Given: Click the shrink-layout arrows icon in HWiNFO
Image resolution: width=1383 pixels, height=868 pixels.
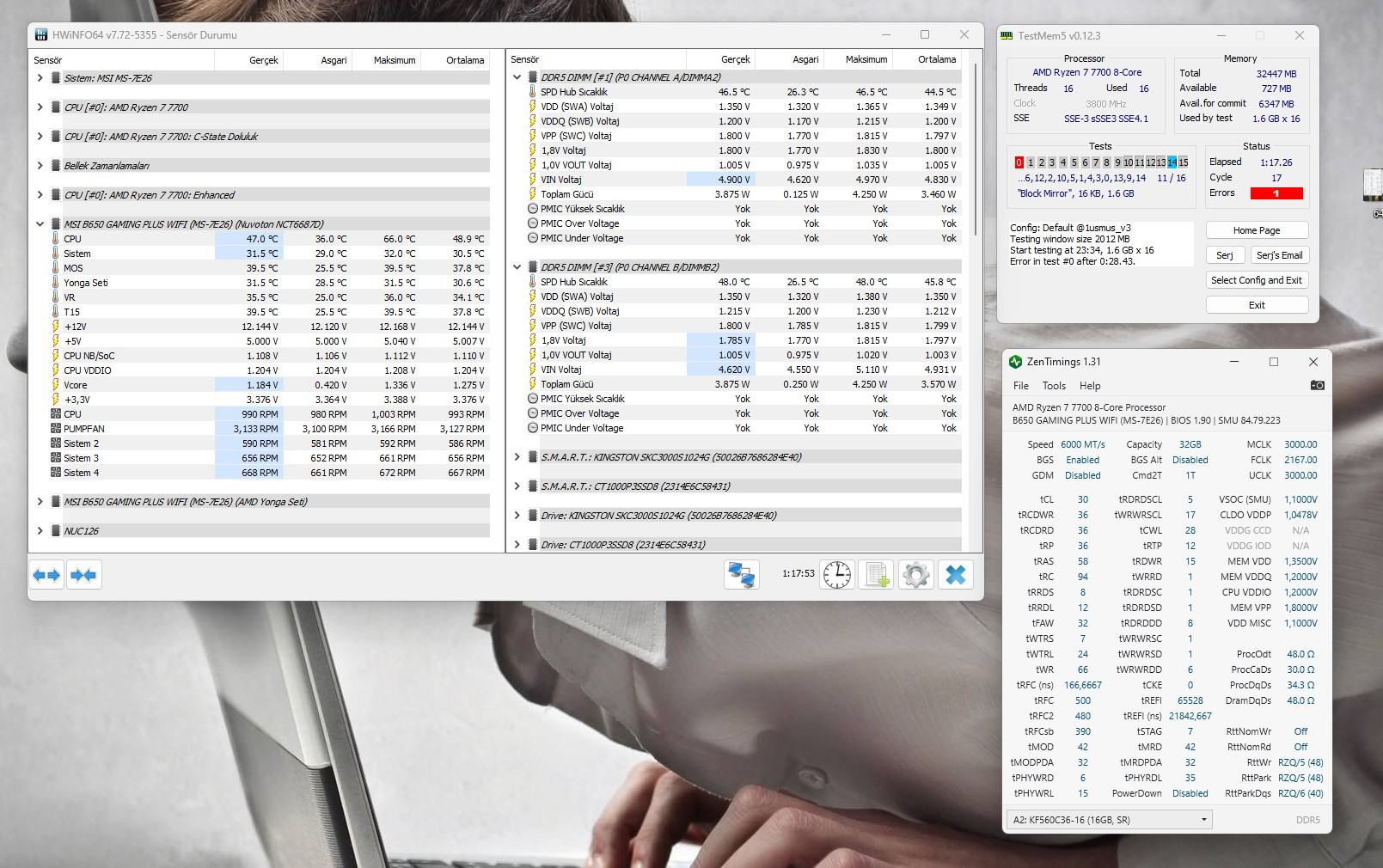Looking at the screenshot, I should pos(83,575).
